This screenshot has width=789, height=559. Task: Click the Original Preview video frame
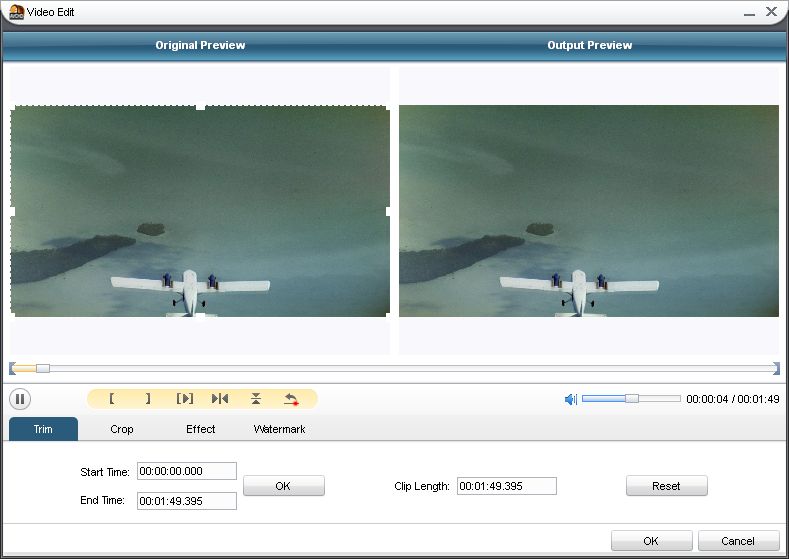(x=200, y=211)
